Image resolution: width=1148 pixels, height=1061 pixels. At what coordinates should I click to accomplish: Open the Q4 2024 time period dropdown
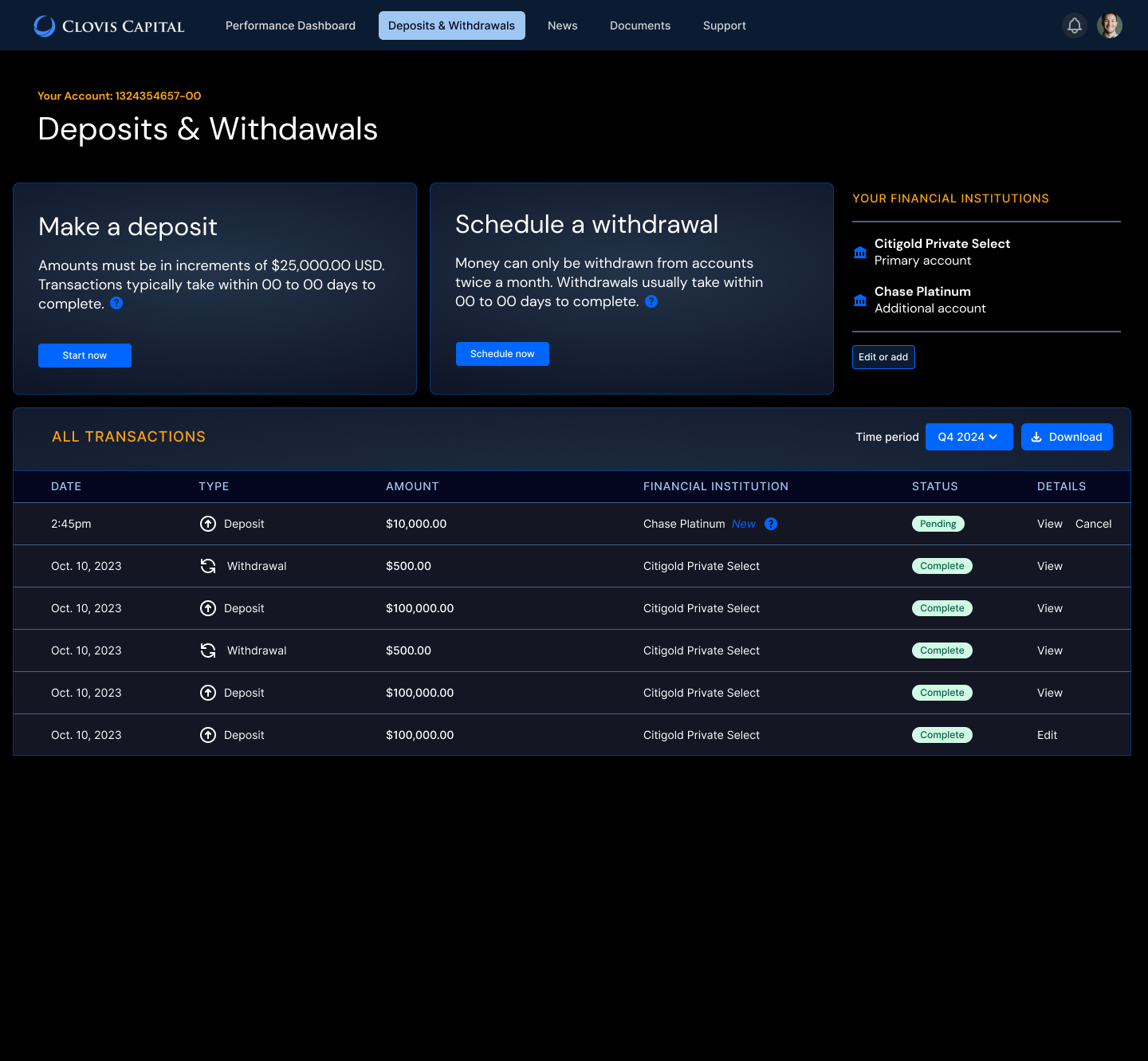pyautogui.click(x=969, y=437)
